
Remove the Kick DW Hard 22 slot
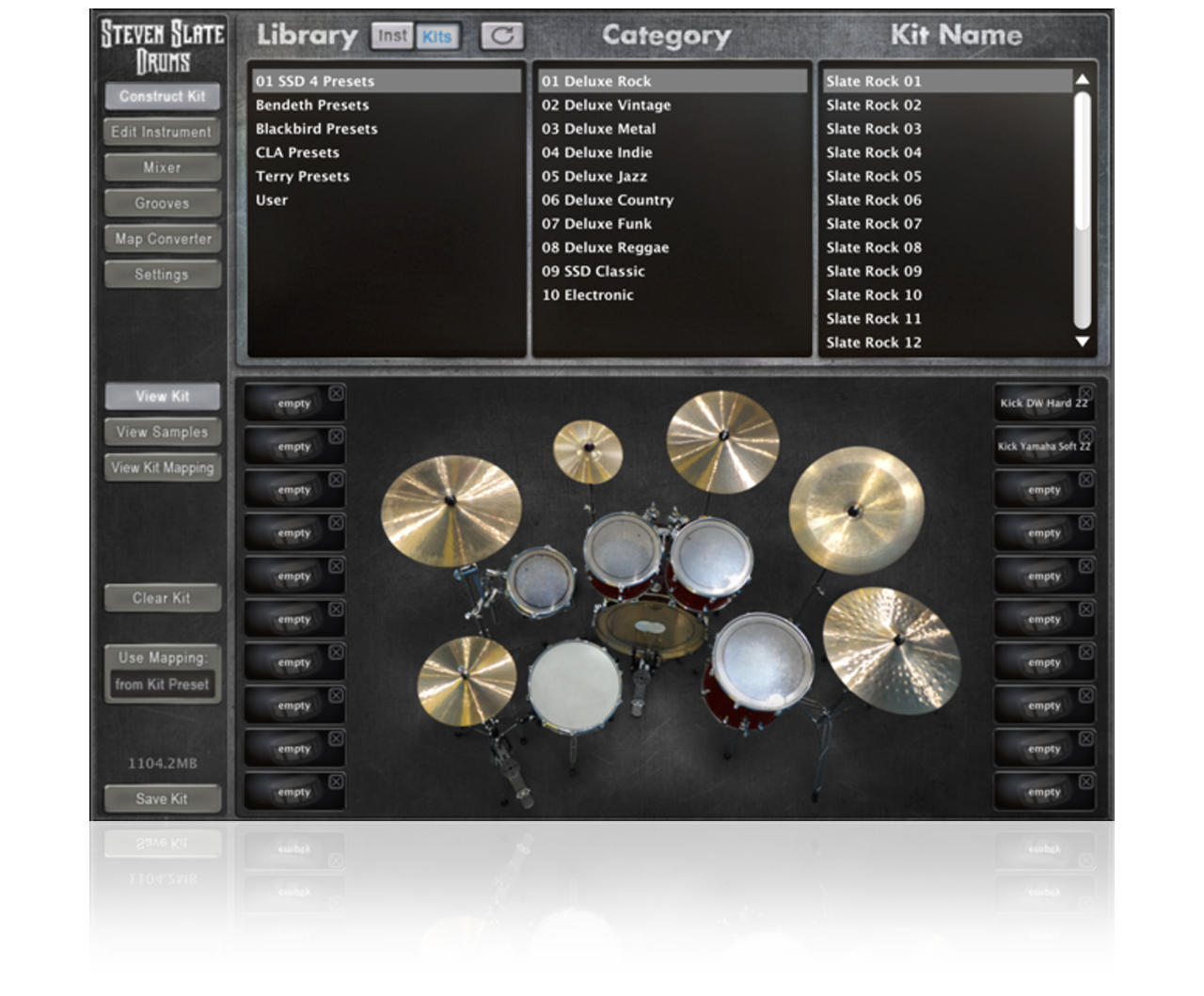[1085, 392]
